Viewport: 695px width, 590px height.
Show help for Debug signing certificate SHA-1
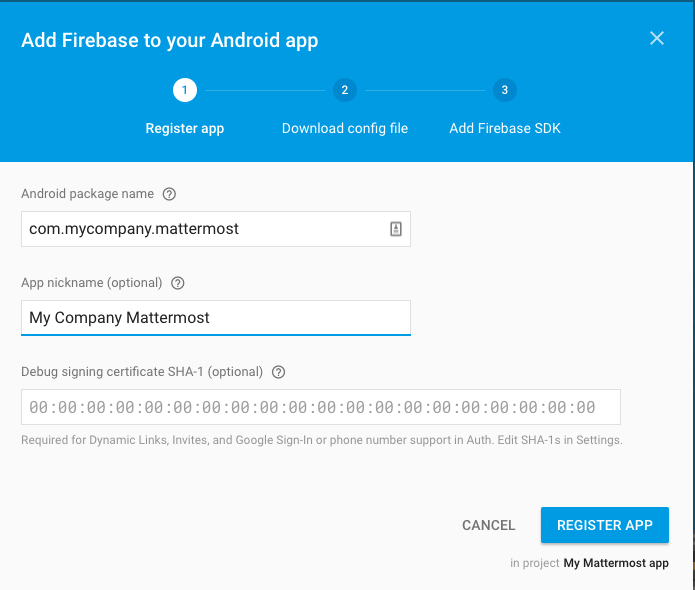279,372
